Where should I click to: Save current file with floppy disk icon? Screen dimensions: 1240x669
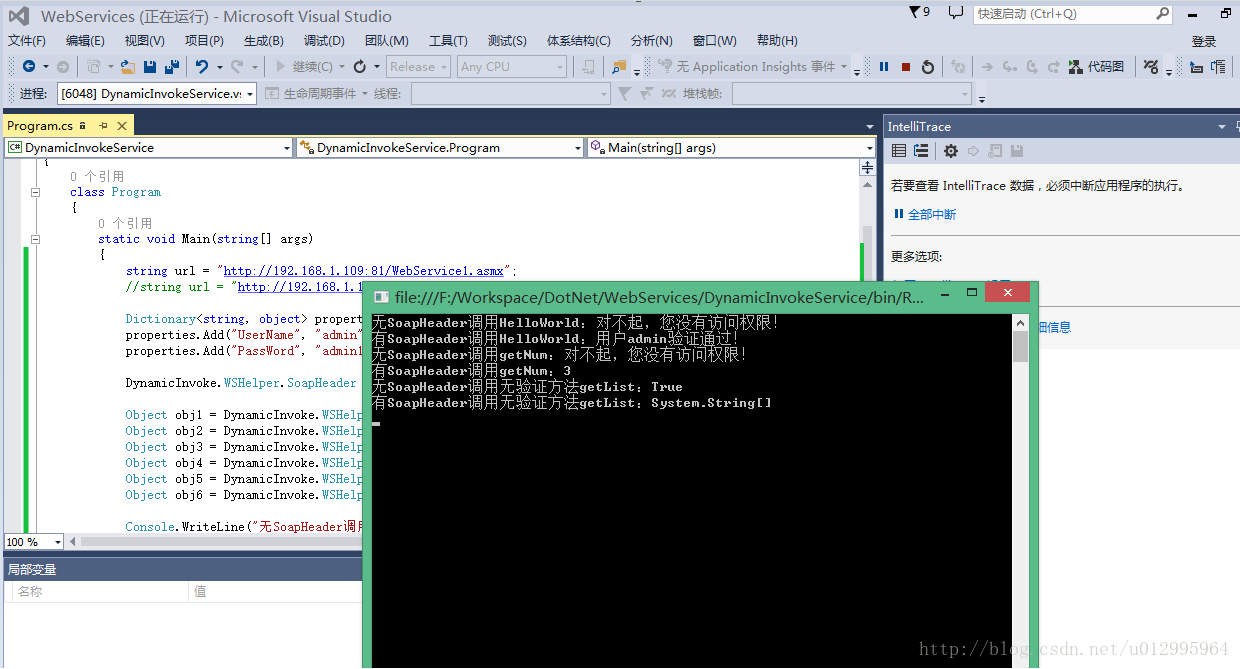click(x=150, y=67)
